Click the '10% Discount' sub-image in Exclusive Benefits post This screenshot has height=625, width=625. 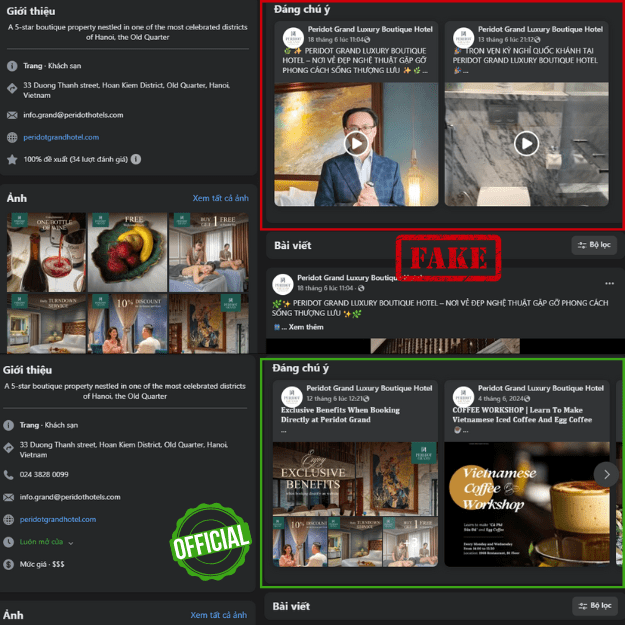click(300, 542)
